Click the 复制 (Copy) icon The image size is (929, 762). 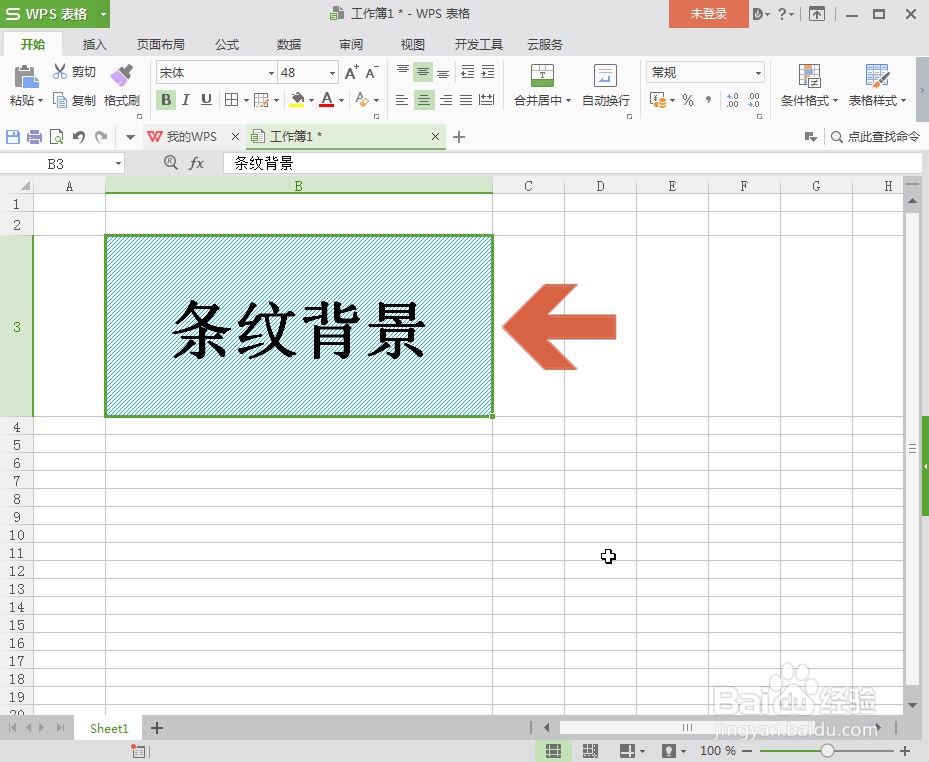71,100
